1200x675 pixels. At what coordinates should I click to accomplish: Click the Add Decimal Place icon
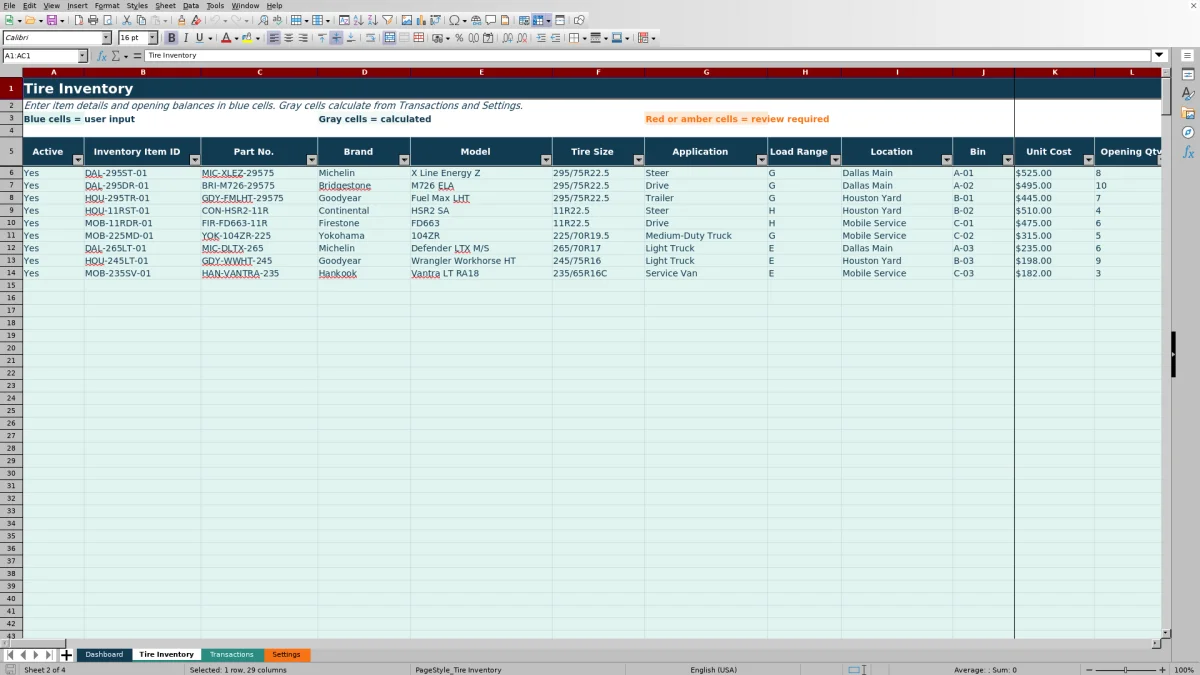tap(508, 38)
